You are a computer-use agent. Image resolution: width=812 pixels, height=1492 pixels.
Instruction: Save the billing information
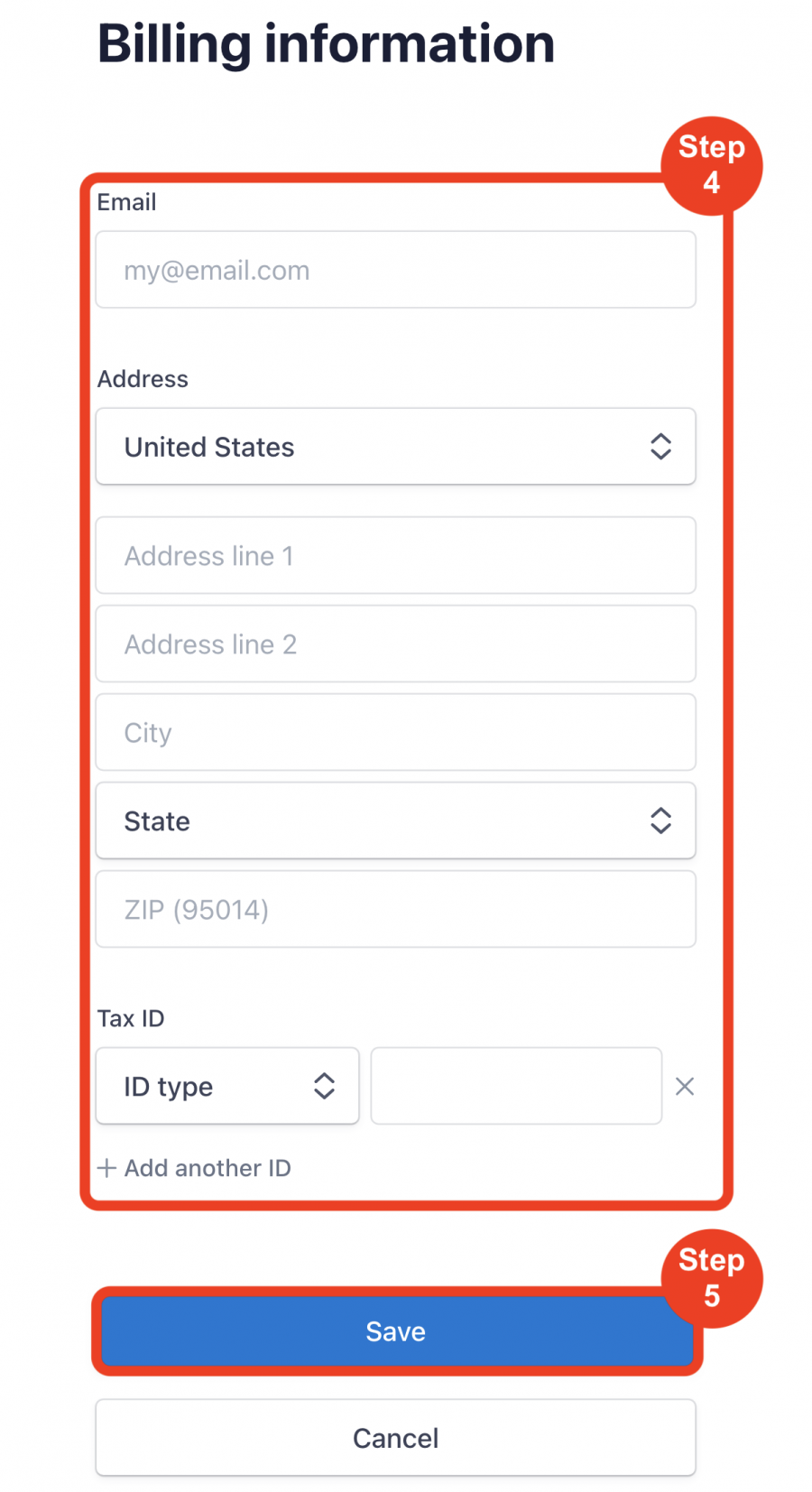[395, 1331]
